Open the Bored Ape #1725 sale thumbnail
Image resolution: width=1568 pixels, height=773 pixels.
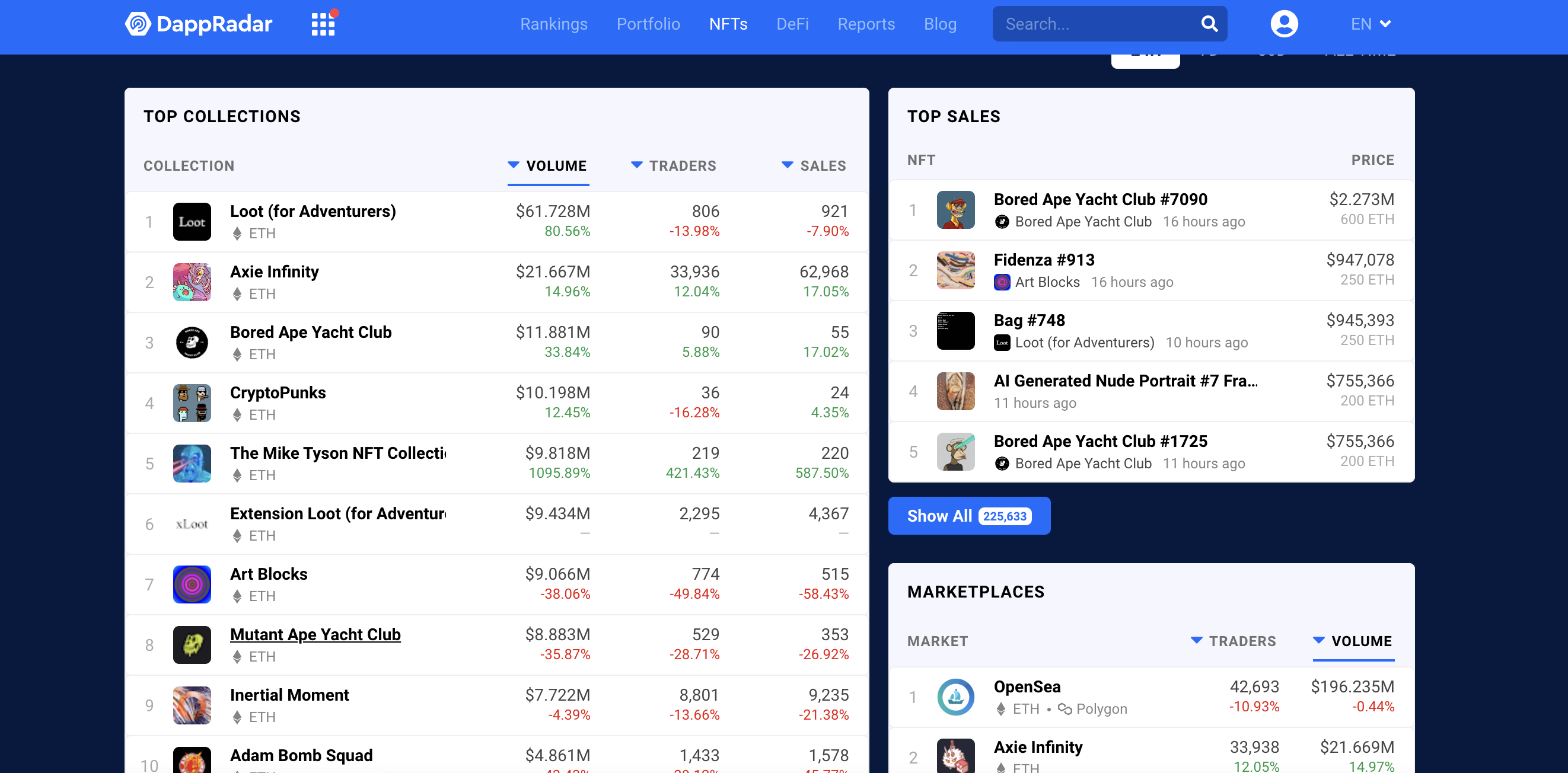click(955, 452)
